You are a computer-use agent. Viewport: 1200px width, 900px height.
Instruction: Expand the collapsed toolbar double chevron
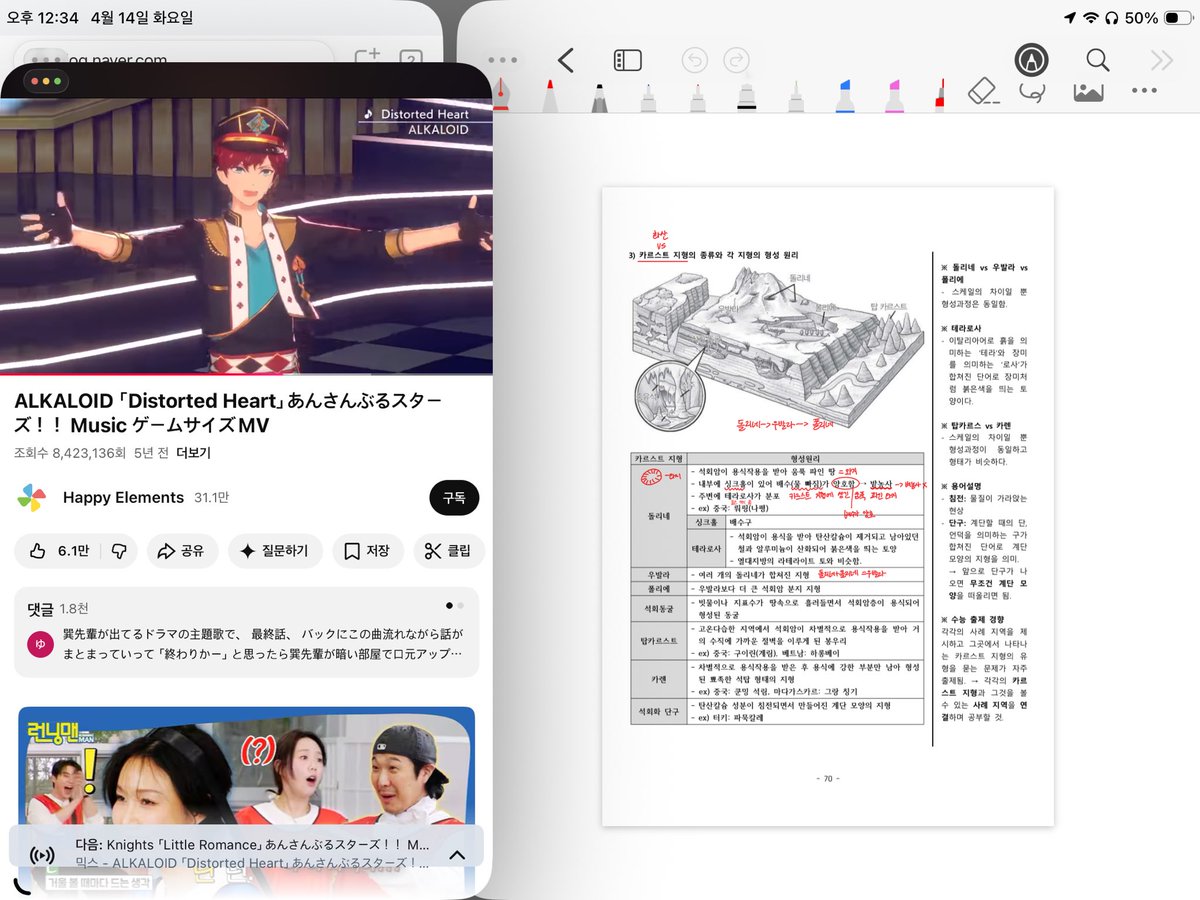pyautogui.click(x=1161, y=60)
